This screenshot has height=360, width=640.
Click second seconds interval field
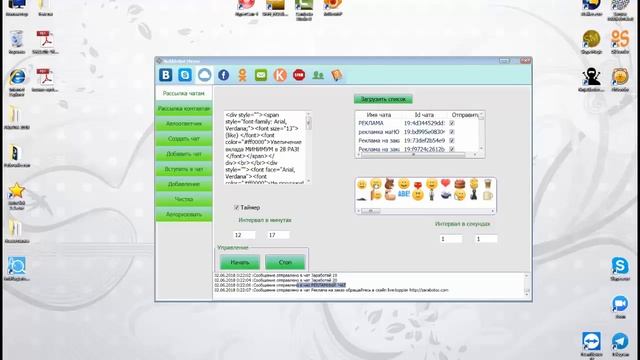click(487, 239)
